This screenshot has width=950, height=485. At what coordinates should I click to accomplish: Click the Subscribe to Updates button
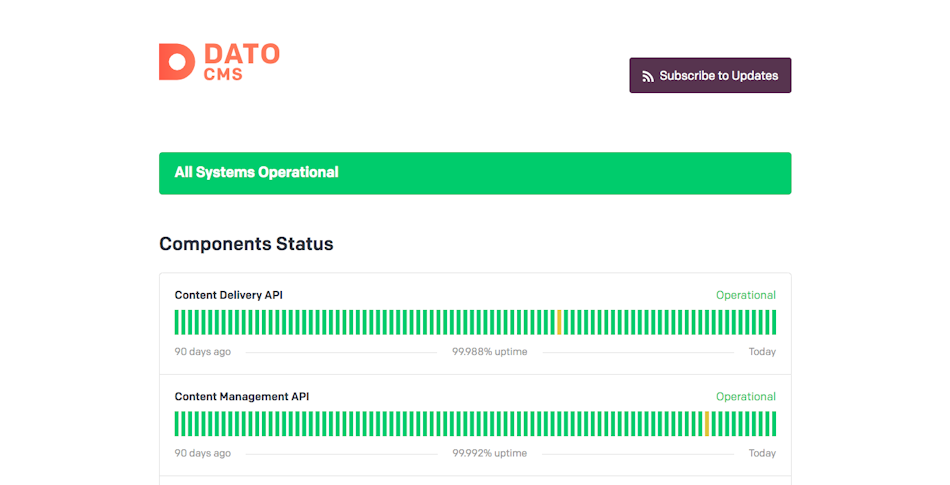710,76
